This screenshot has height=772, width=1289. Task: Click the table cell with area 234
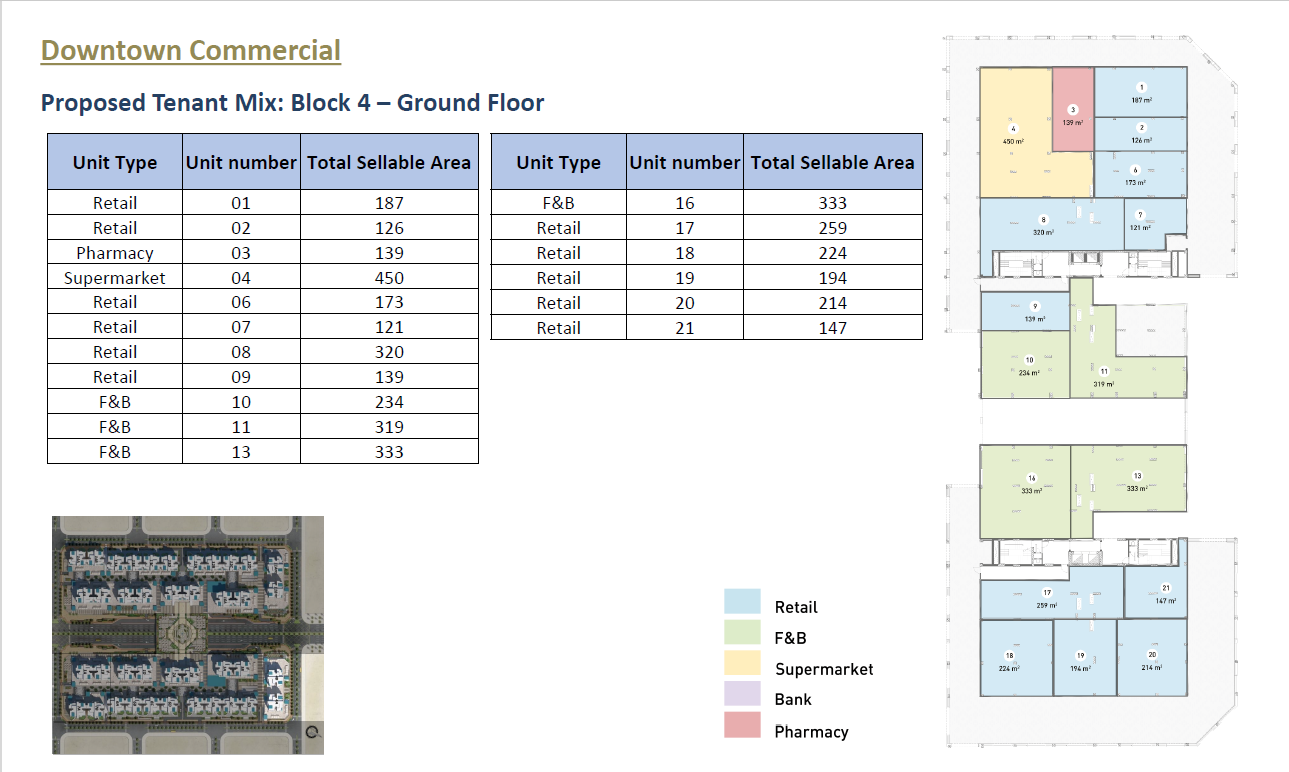[x=389, y=402]
